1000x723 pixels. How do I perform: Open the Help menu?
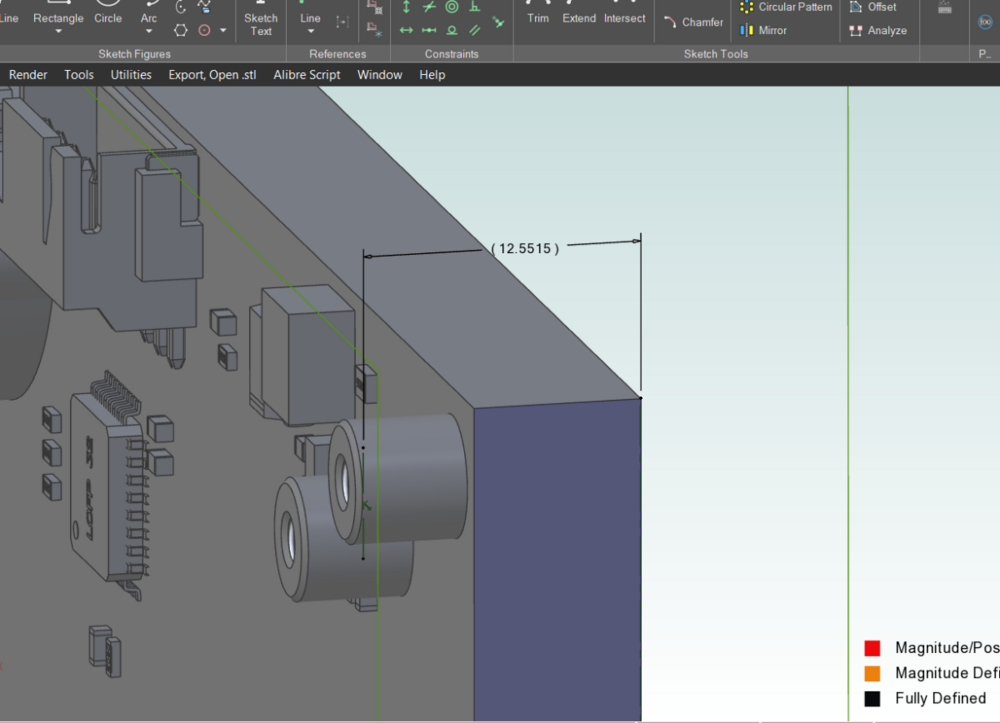(x=432, y=75)
